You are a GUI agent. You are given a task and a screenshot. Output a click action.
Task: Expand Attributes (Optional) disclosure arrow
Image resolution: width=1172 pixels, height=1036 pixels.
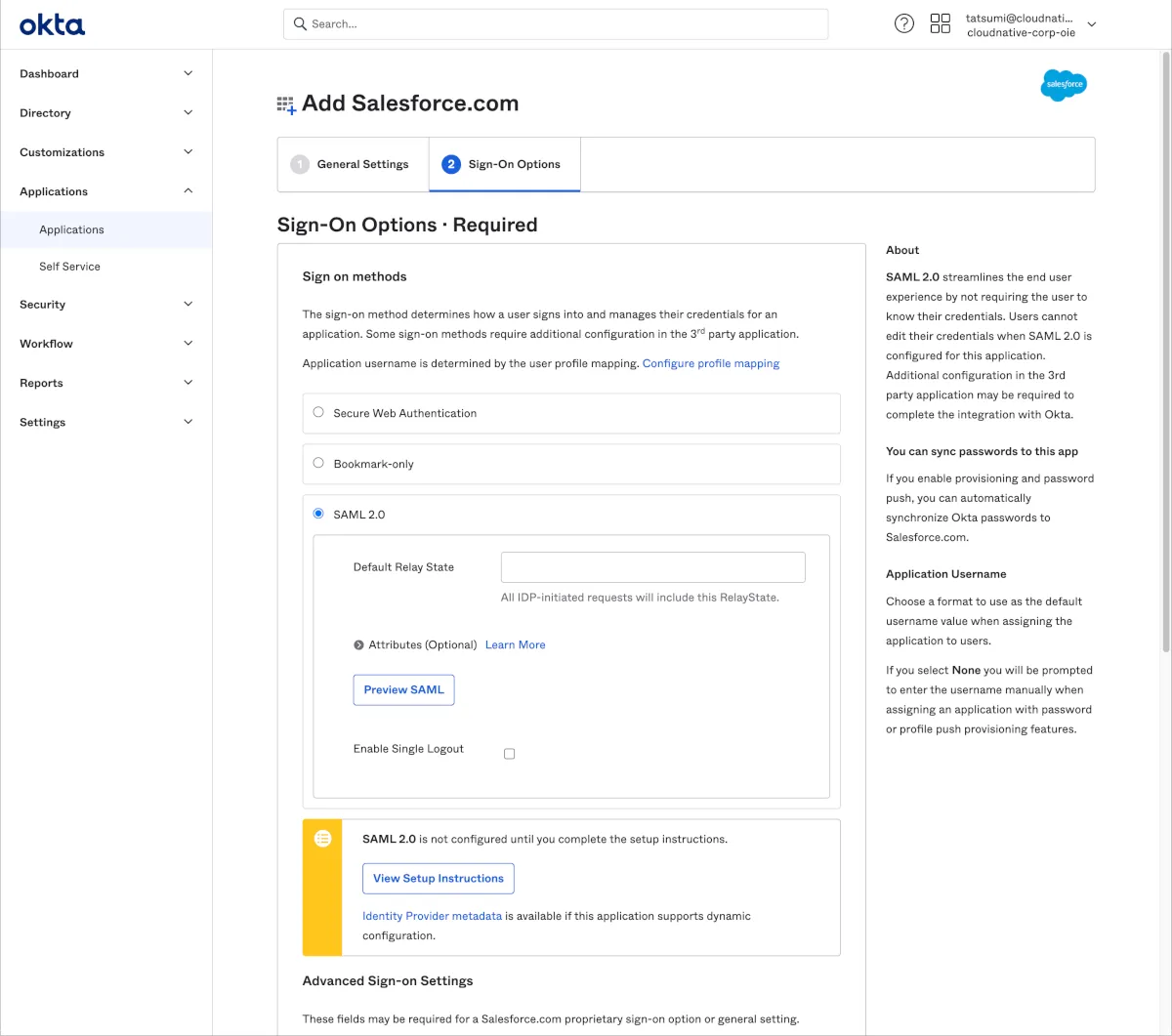point(359,645)
